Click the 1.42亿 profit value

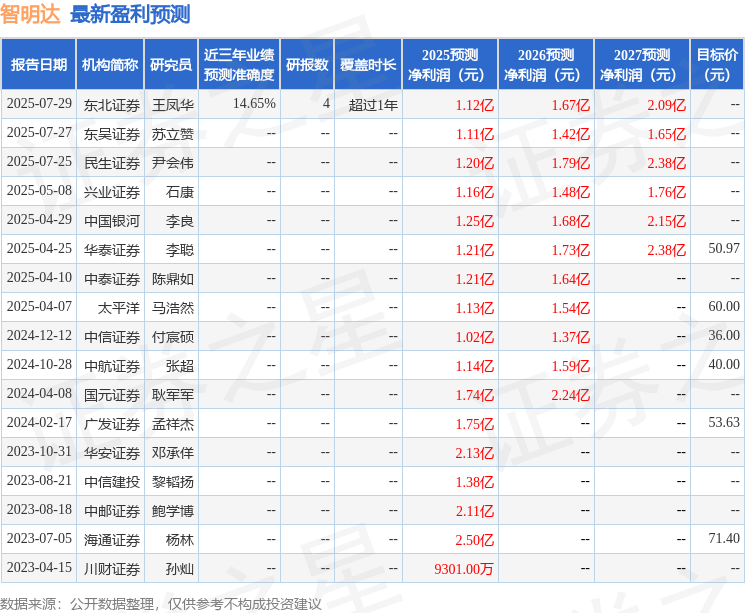click(571, 134)
